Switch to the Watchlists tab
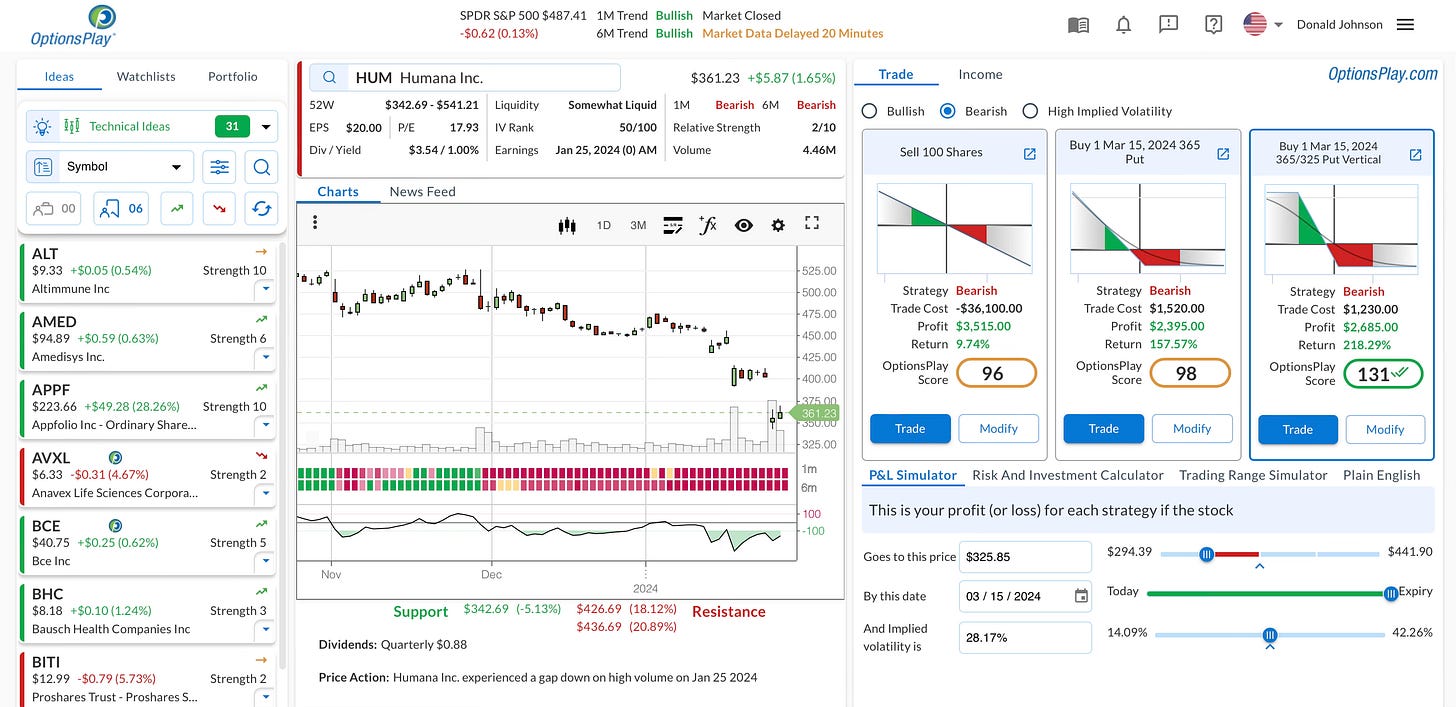This screenshot has height=707, width=1456. coord(146,76)
